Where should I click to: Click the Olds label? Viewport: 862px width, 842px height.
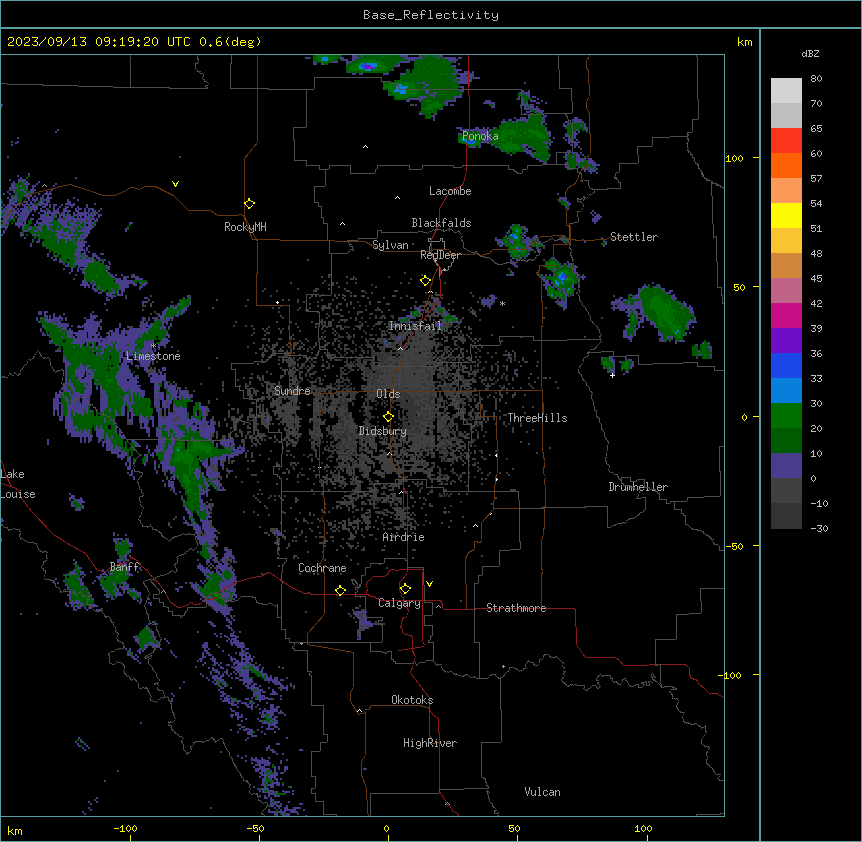(388, 394)
